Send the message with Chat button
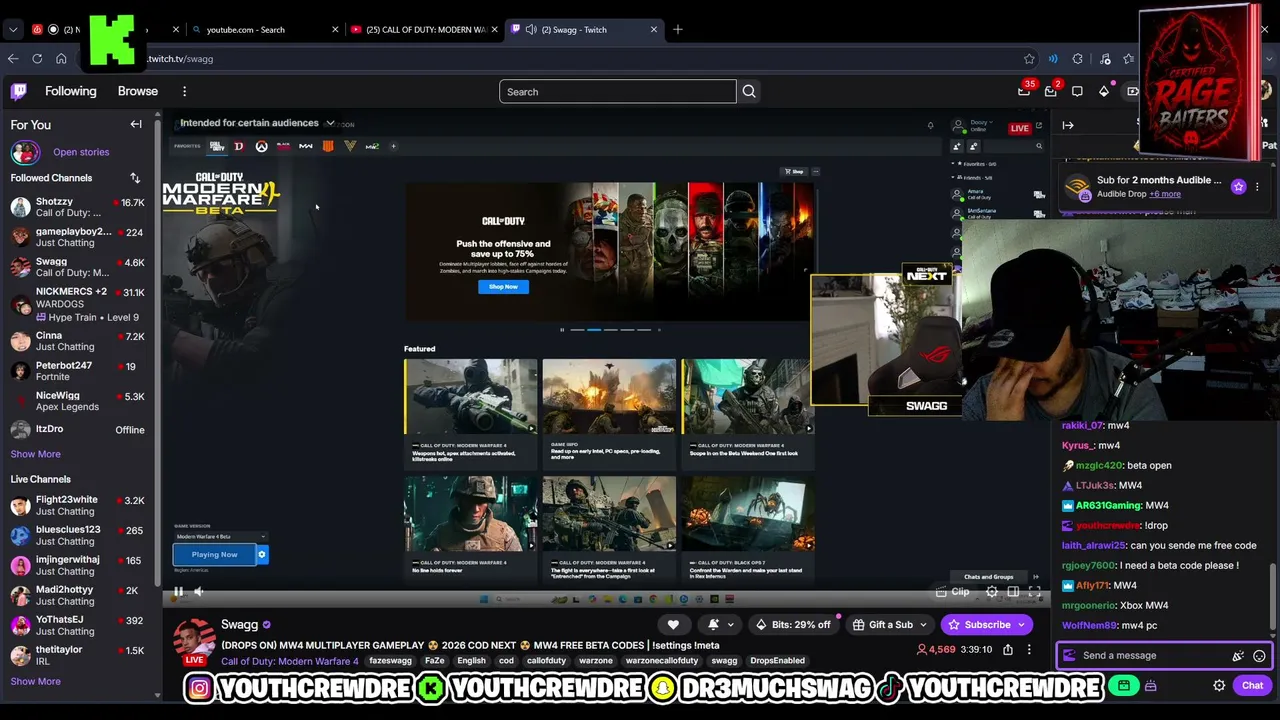1280x720 pixels. click(x=1252, y=686)
